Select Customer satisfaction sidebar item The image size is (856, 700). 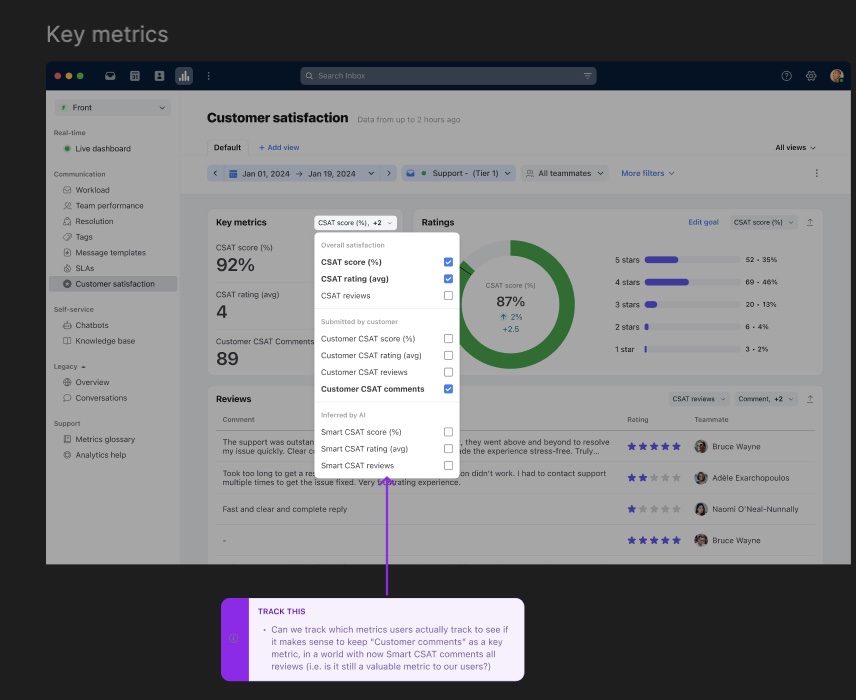pyautogui.click(x=113, y=284)
